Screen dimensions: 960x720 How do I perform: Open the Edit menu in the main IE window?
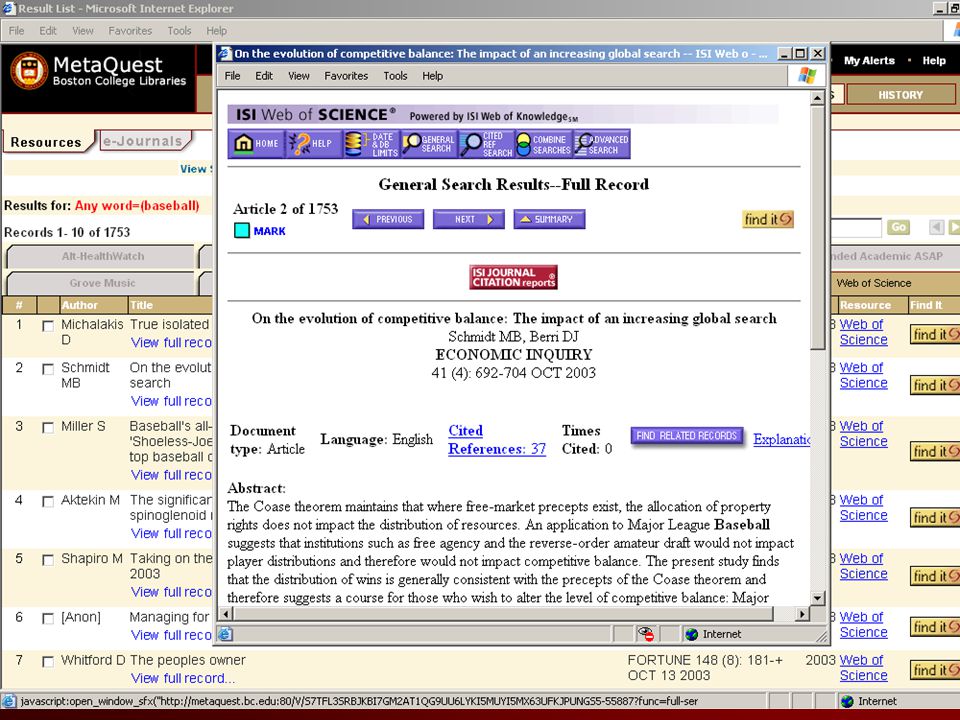coord(48,31)
